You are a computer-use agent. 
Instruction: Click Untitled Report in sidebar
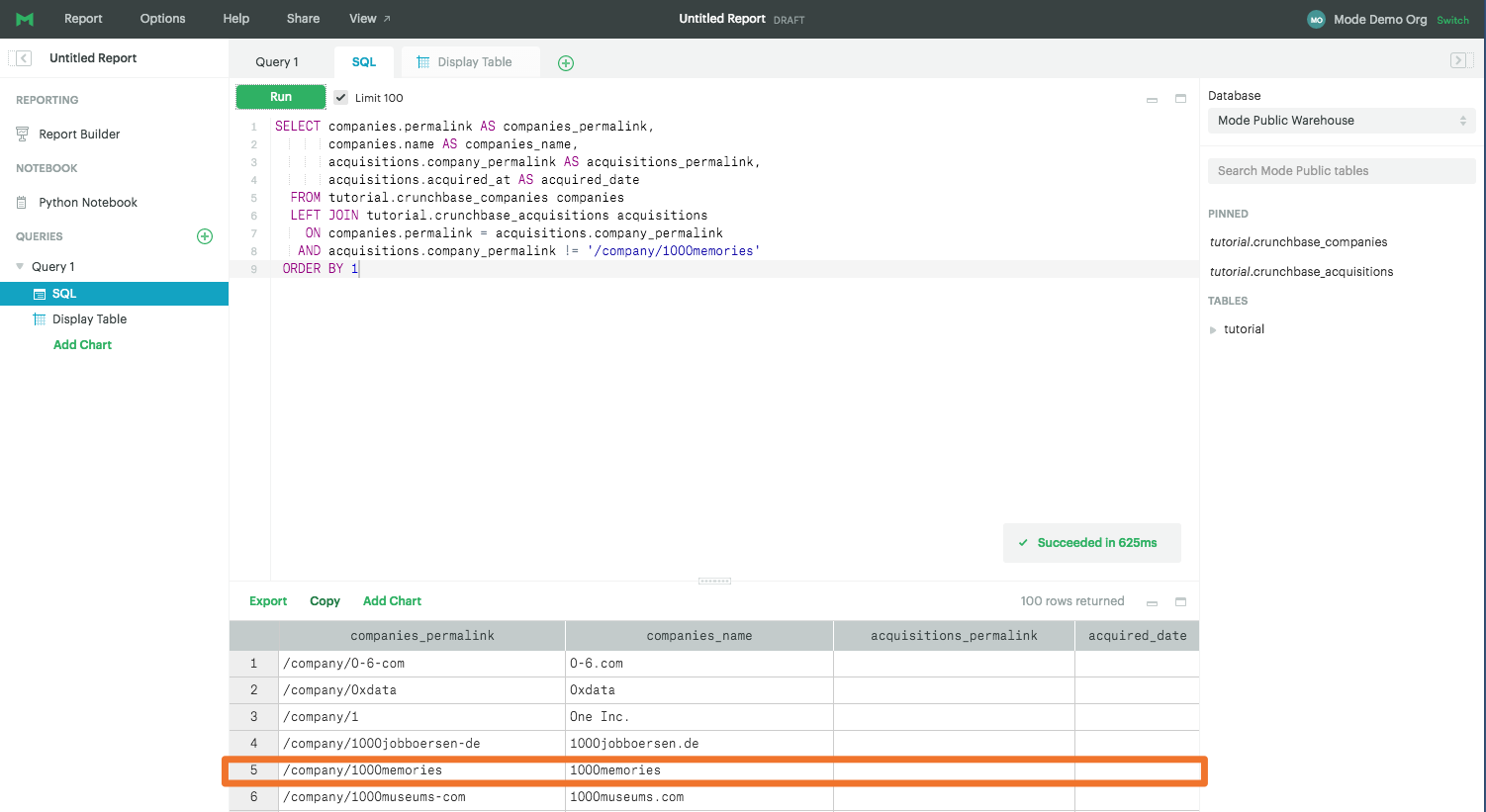click(93, 58)
